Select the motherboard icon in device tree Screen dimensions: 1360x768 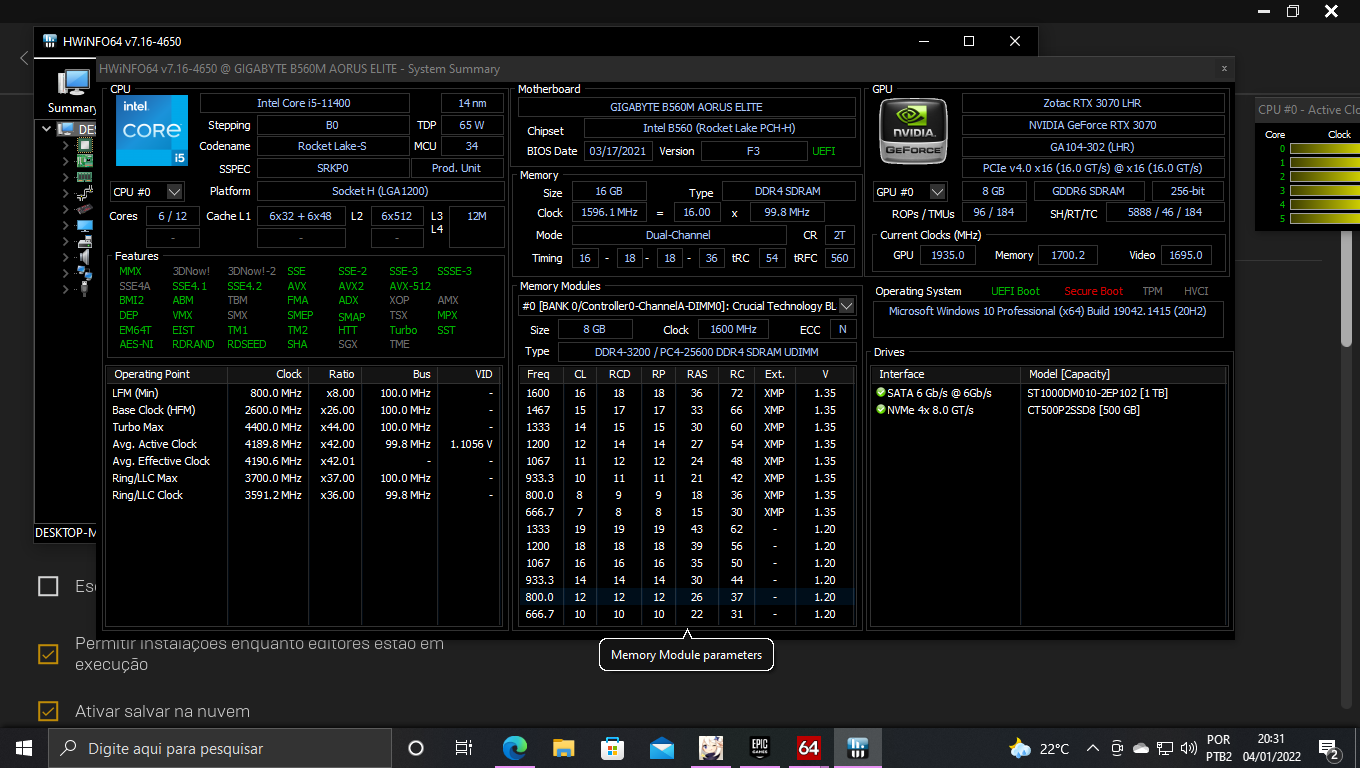coord(86,161)
